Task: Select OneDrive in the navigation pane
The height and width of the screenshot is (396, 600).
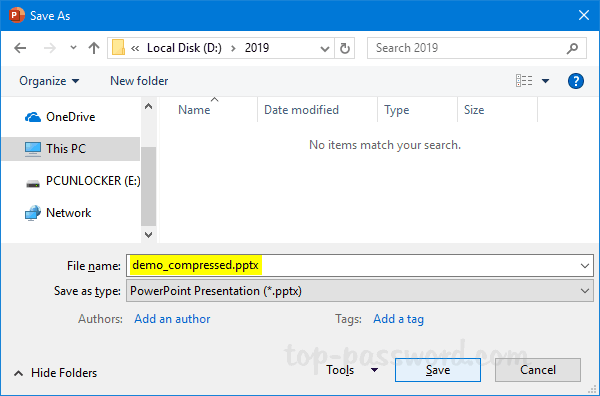Action: point(70,117)
